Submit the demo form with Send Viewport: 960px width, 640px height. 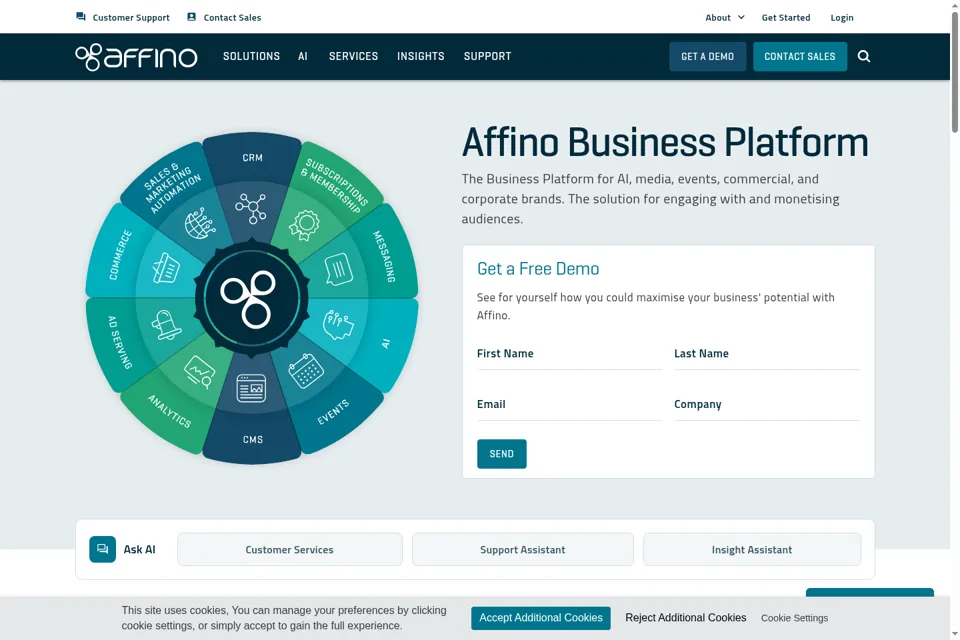coord(501,454)
